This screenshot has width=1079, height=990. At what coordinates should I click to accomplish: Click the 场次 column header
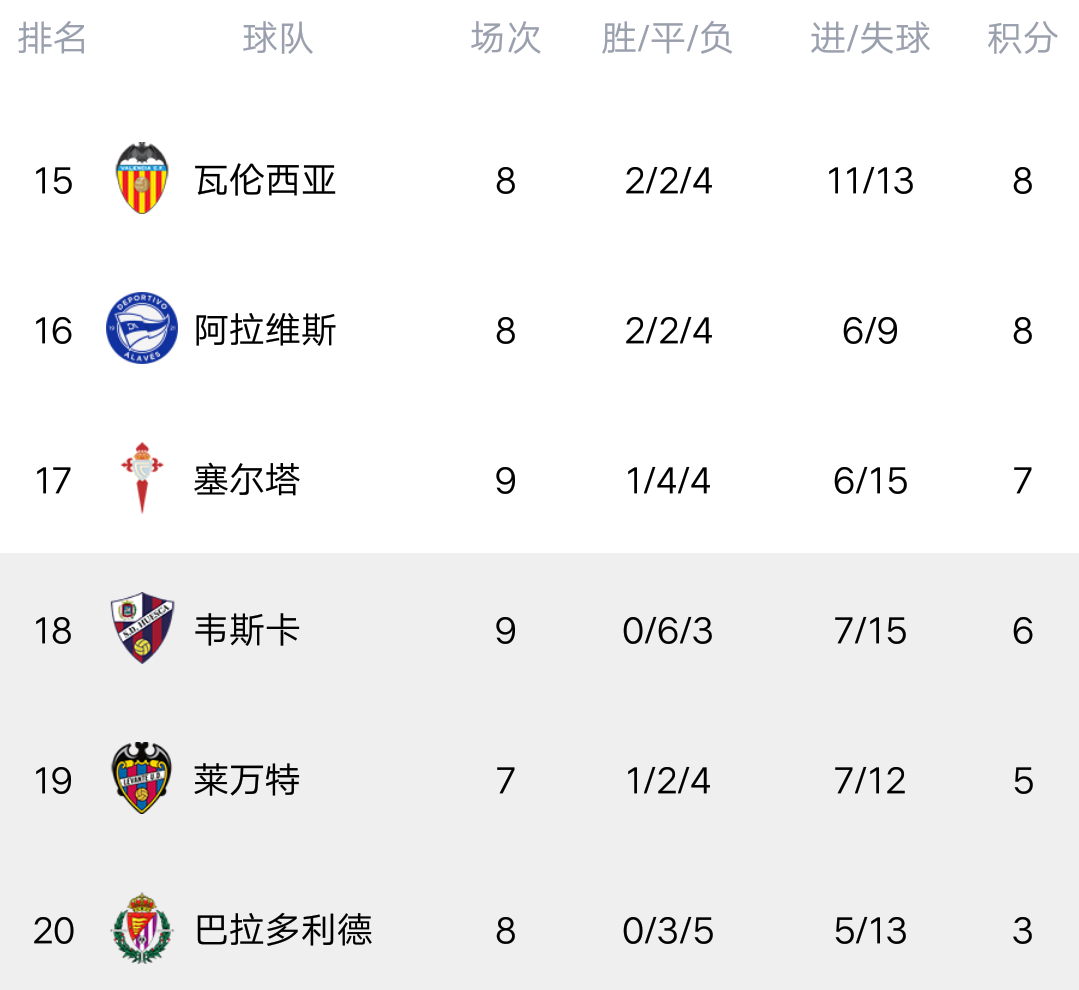point(506,38)
